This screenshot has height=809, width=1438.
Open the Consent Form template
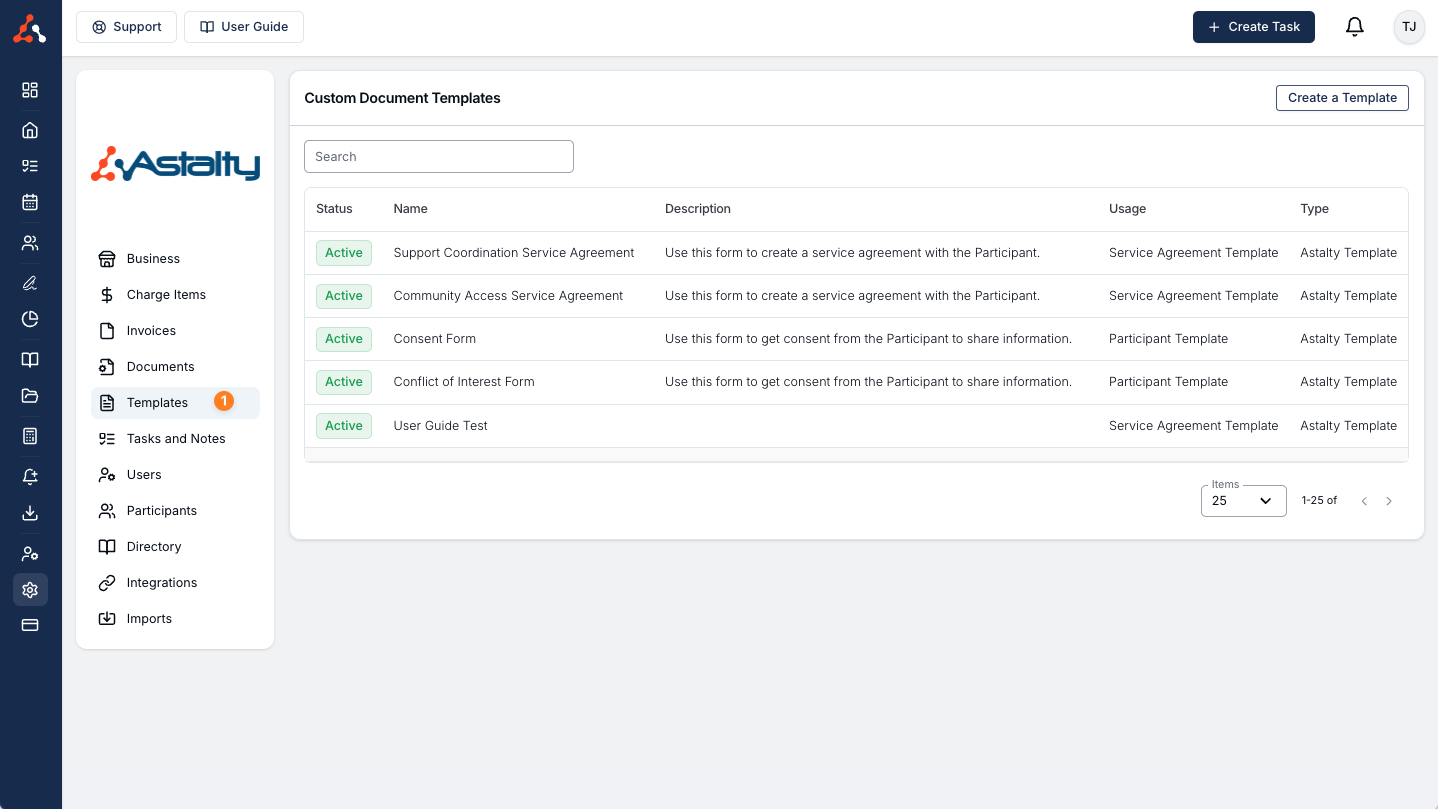click(435, 339)
